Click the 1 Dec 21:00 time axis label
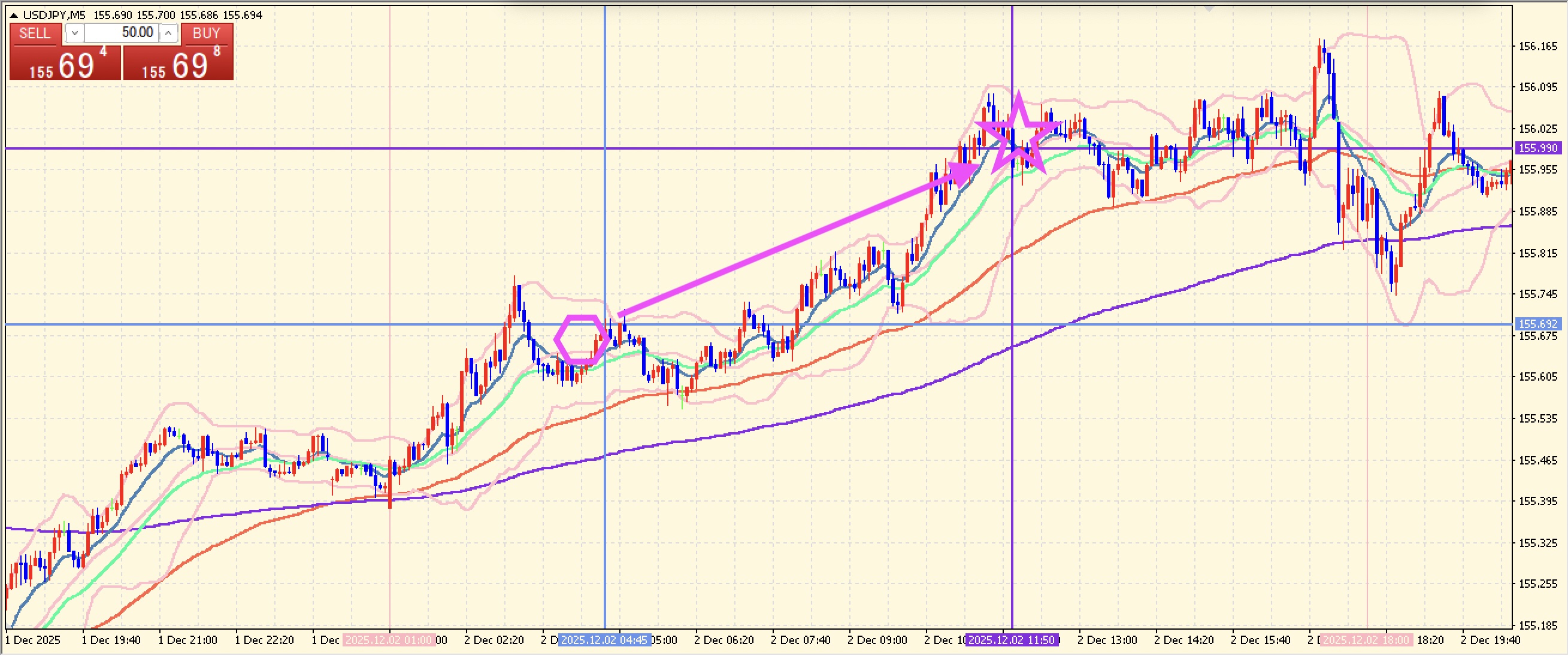This screenshot has width=1568, height=656. point(187,640)
